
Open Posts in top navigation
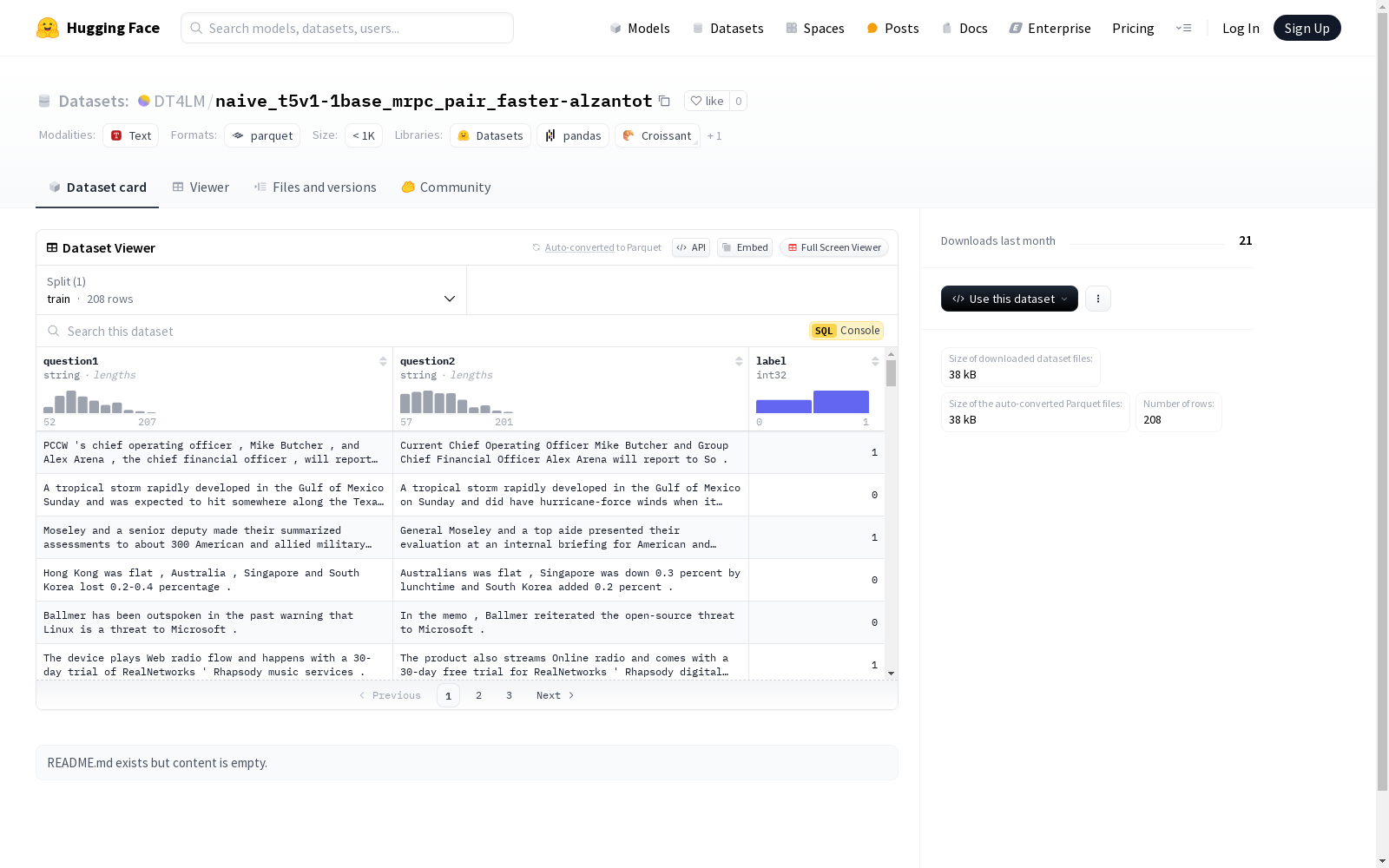pyautogui.click(x=892, y=28)
